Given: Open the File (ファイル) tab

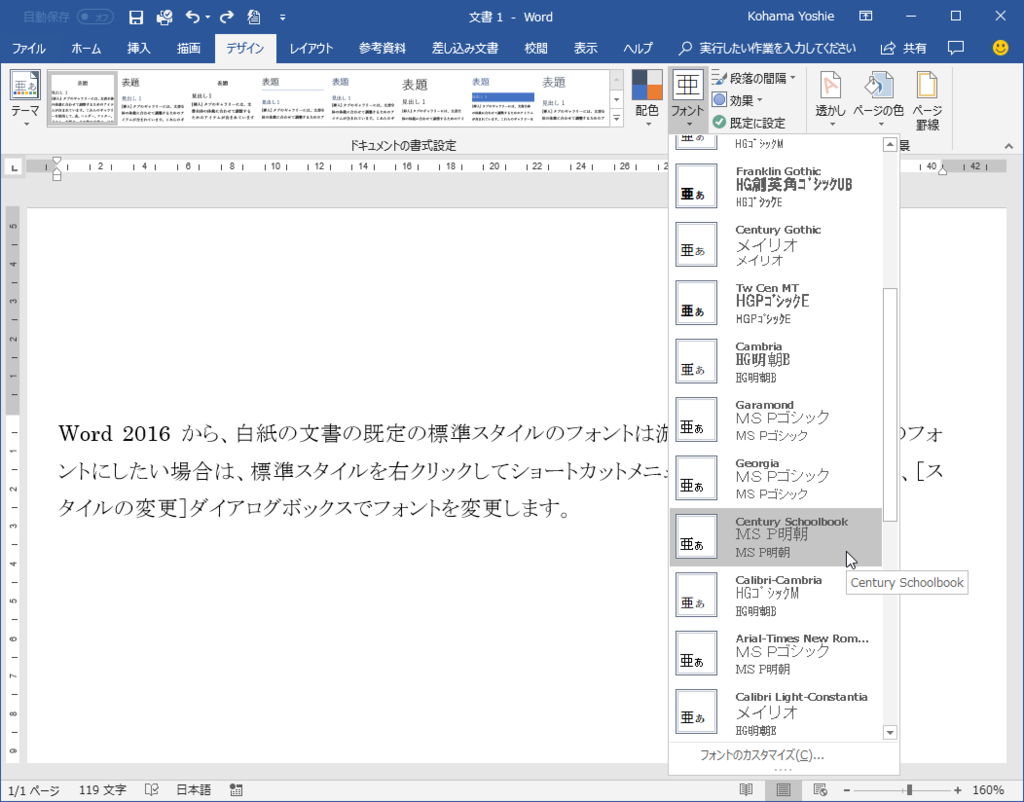Looking at the screenshot, I should tap(29, 48).
